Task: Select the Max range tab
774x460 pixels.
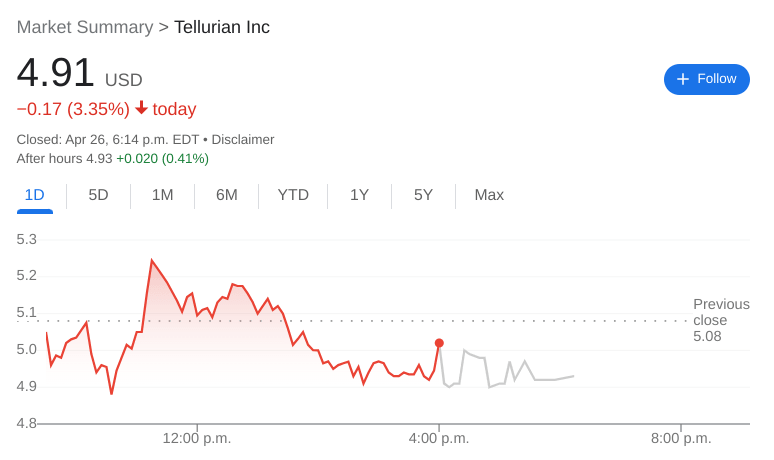Action: 489,195
